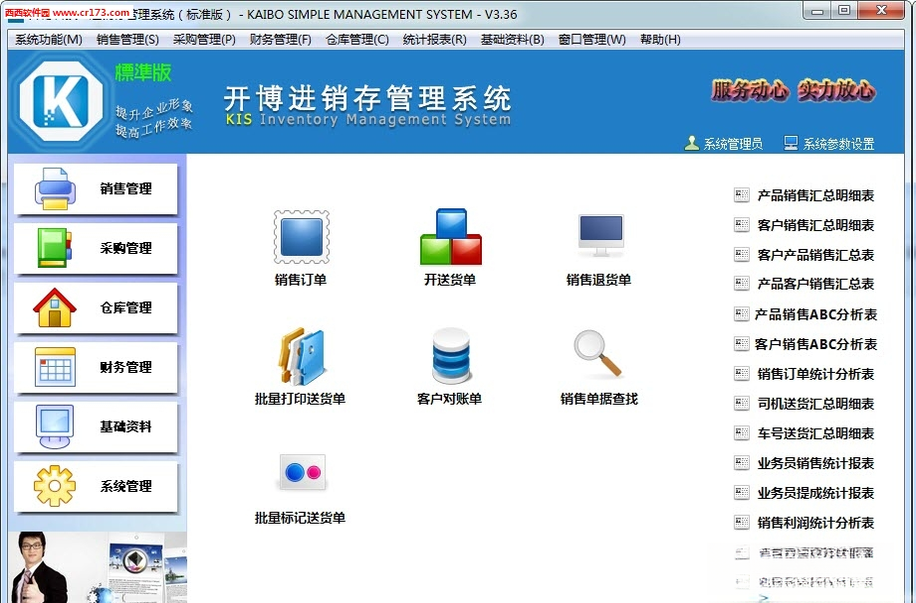Click the gear icon beside 系统管理

(x=54, y=486)
